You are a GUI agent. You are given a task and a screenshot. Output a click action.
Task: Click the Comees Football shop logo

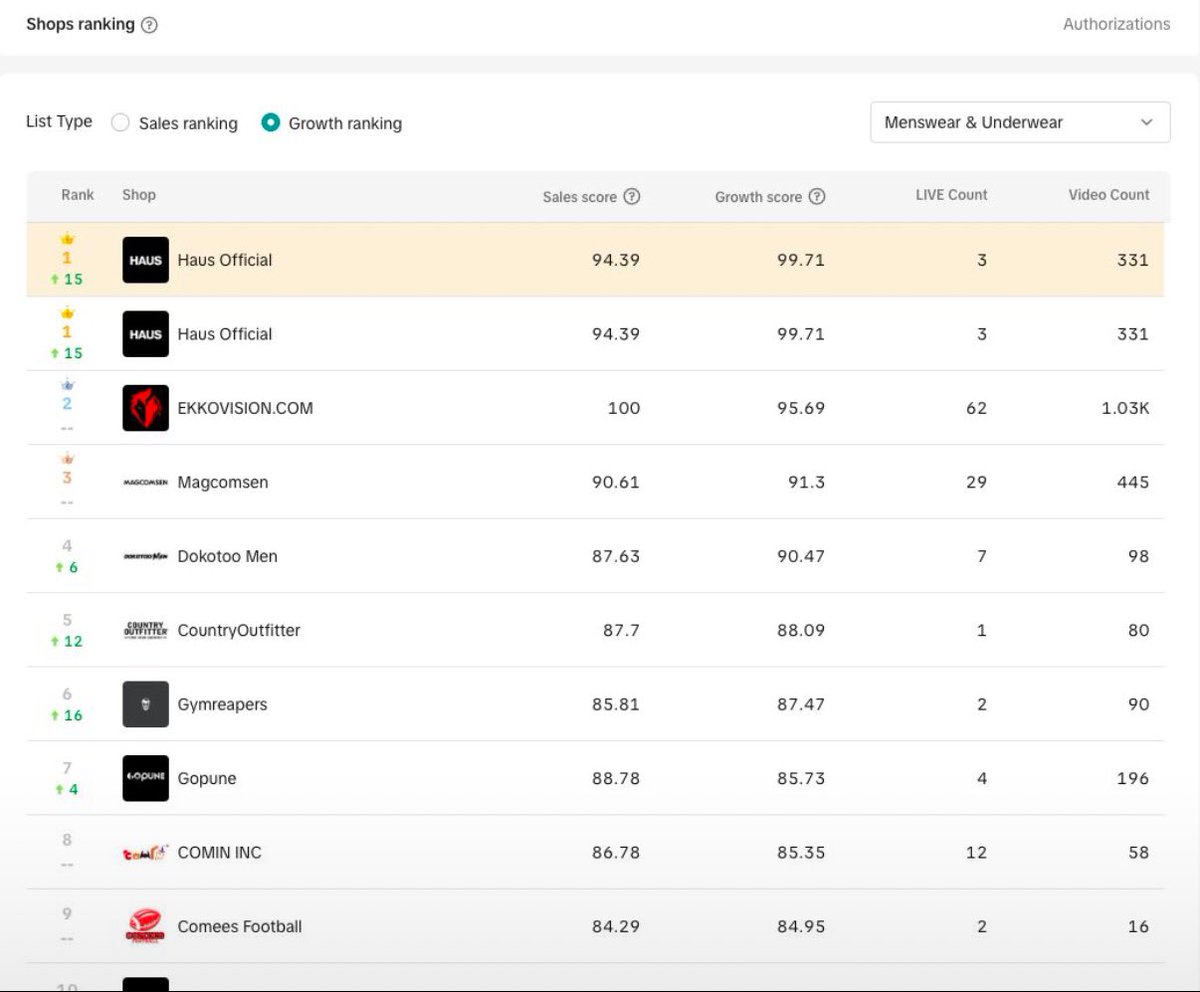tap(146, 926)
